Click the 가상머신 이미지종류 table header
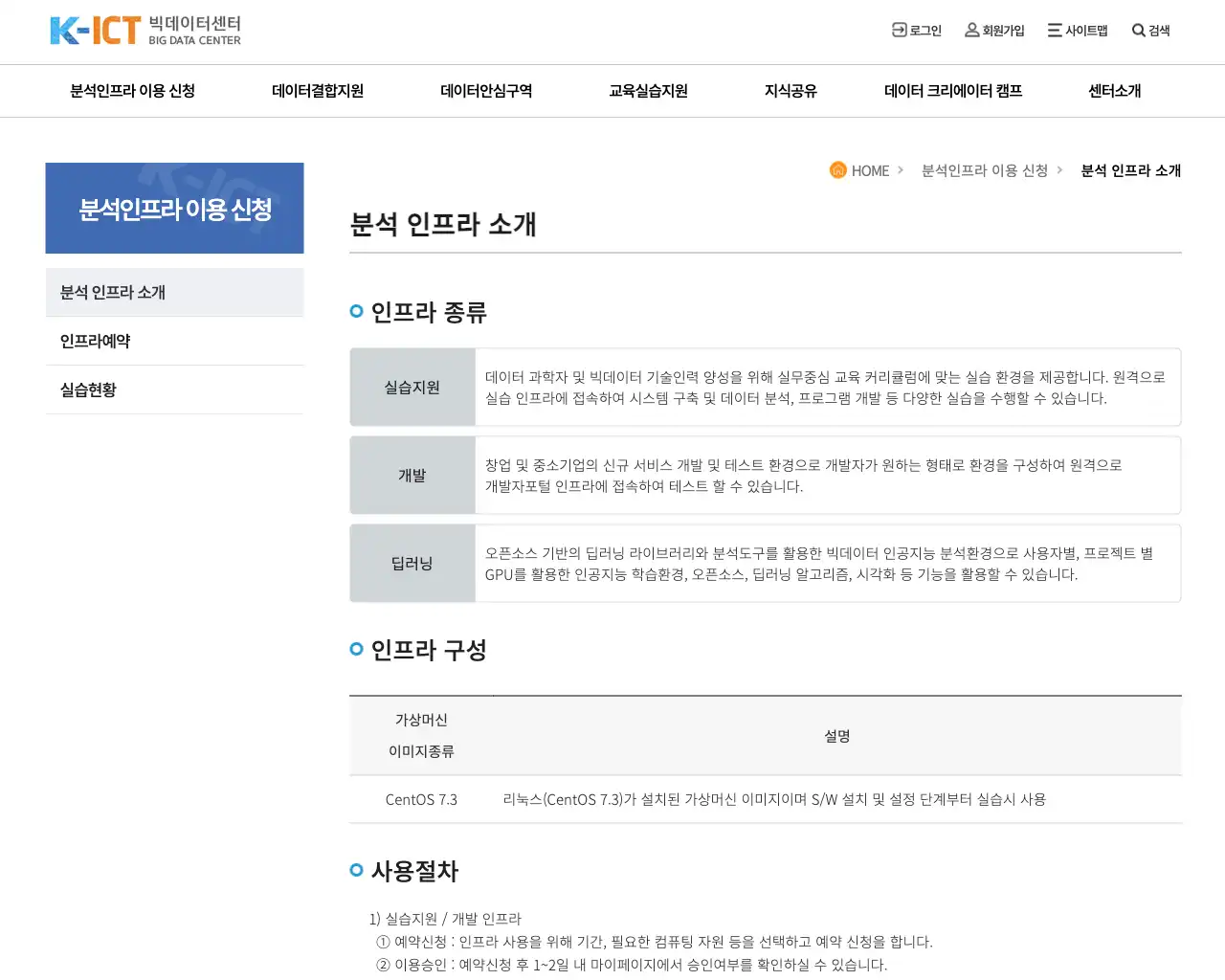1225x980 pixels. 421,735
